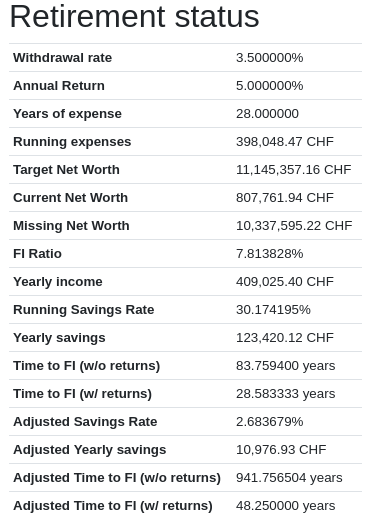Screen dimensions: 373x523
Task: Select the FI Ratio label
Action: pyautogui.click(x=37, y=254)
